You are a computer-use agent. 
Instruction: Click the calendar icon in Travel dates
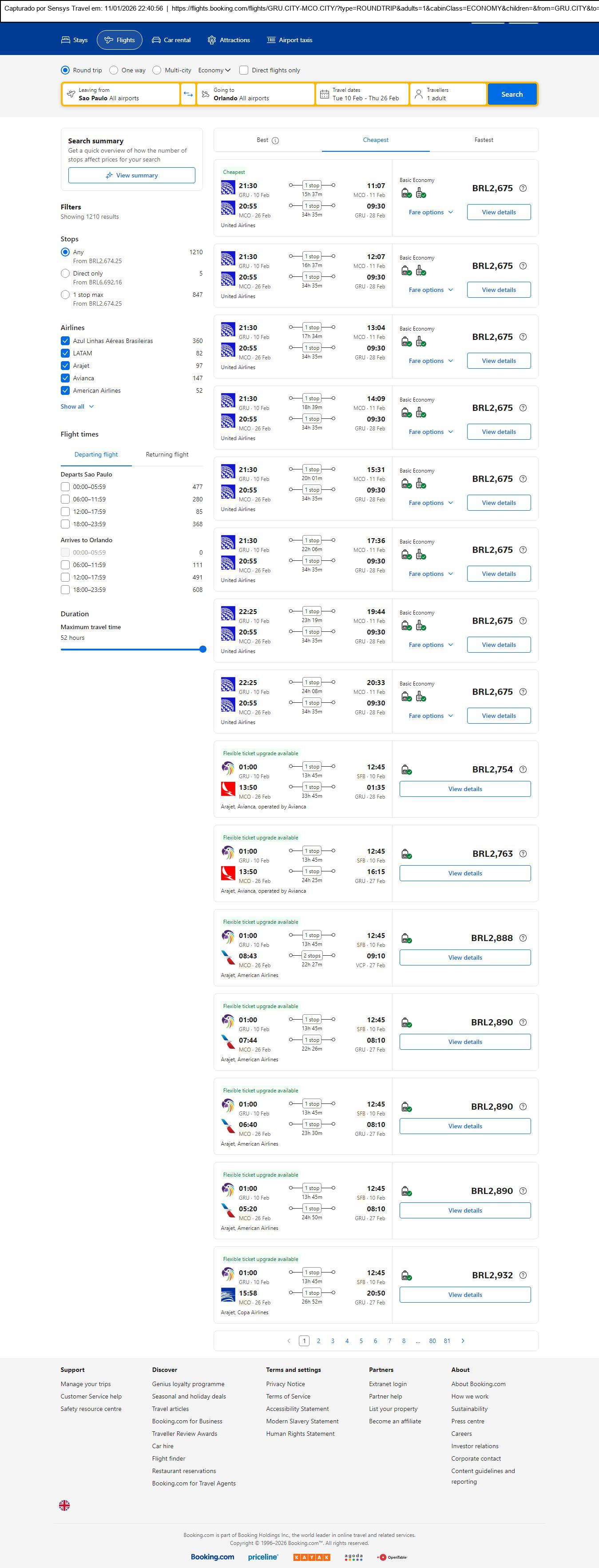(x=324, y=95)
